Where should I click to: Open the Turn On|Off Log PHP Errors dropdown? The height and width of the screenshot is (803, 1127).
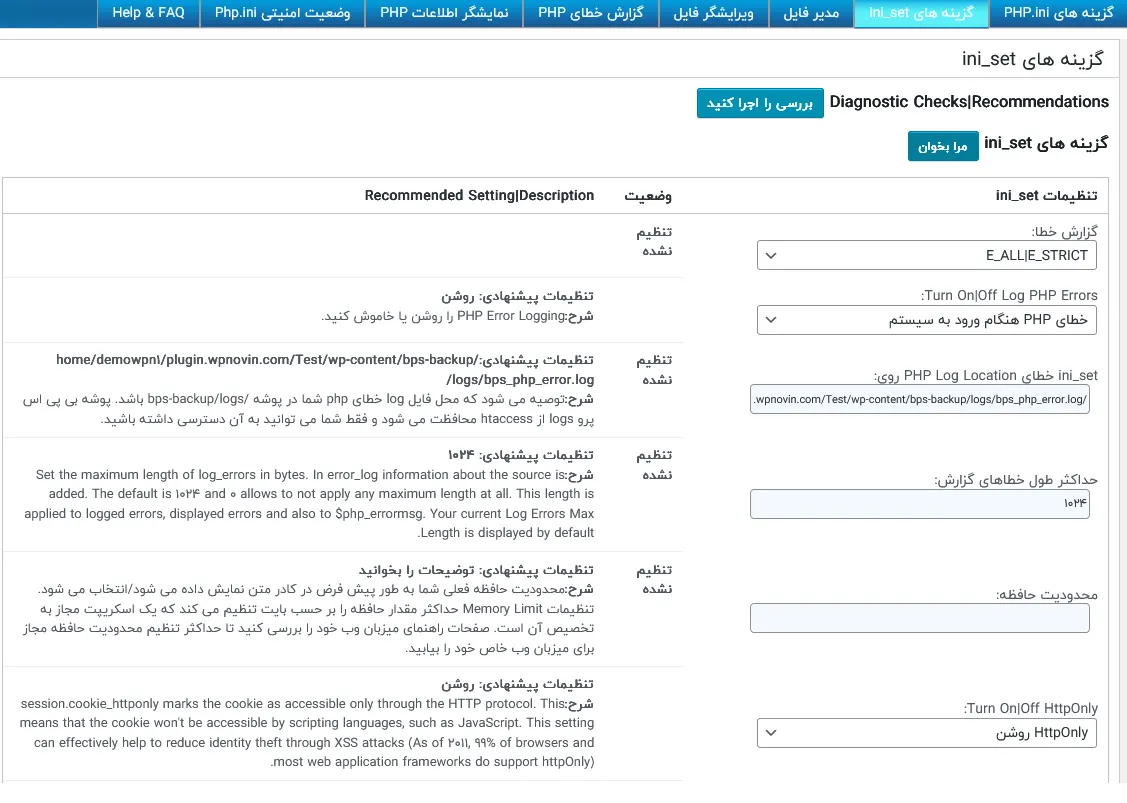tap(926, 320)
